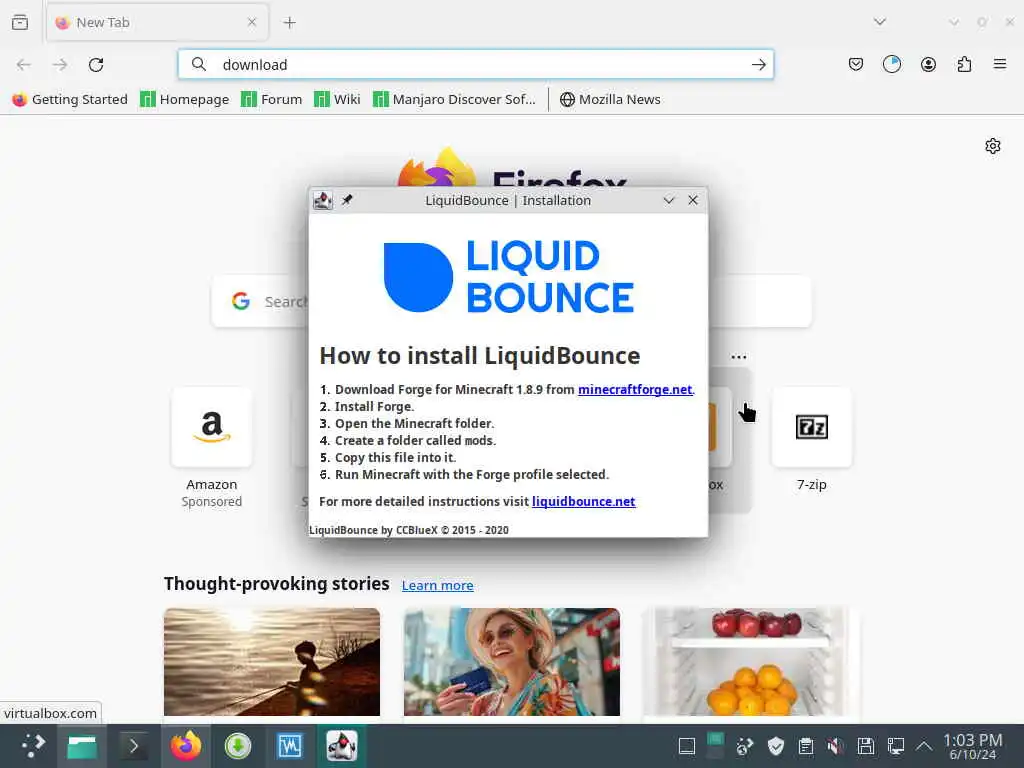Open the software updates tray icon
Screen dimensions: 1024x768
pyautogui.click(x=744, y=746)
